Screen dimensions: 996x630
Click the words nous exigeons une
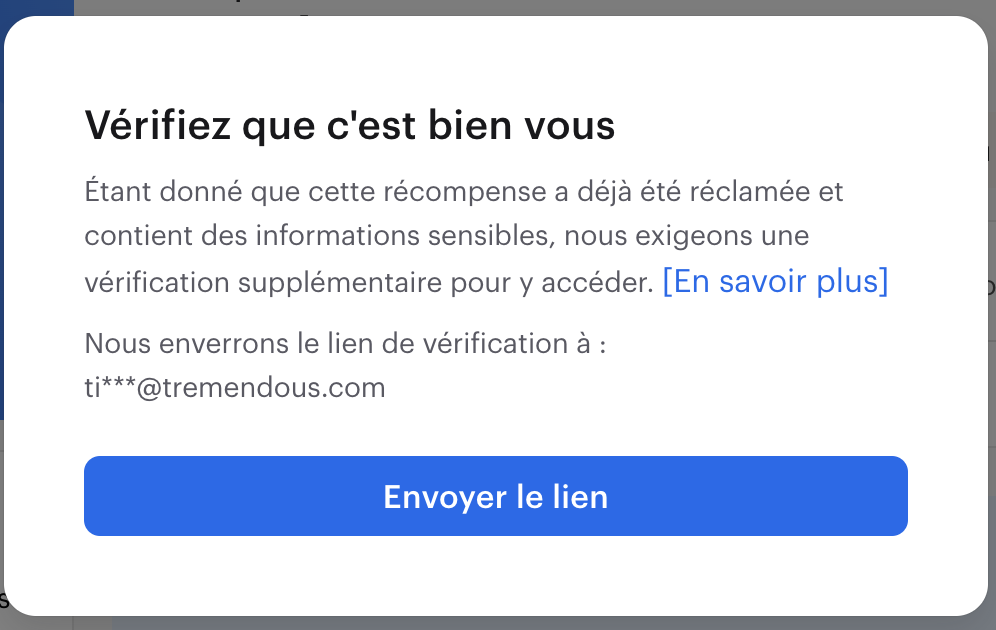point(700,237)
